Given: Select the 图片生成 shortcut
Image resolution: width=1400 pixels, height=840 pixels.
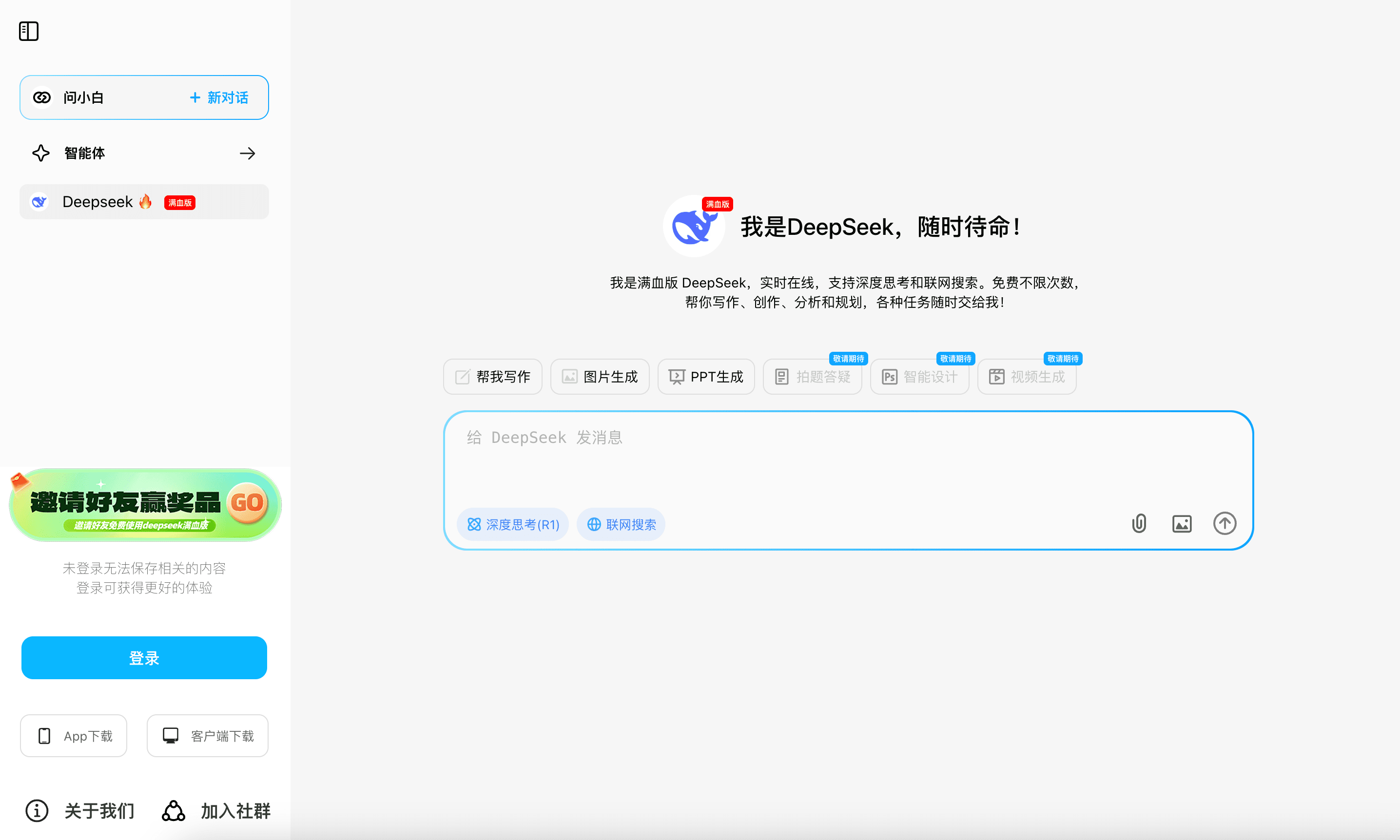Looking at the screenshot, I should click(x=600, y=377).
